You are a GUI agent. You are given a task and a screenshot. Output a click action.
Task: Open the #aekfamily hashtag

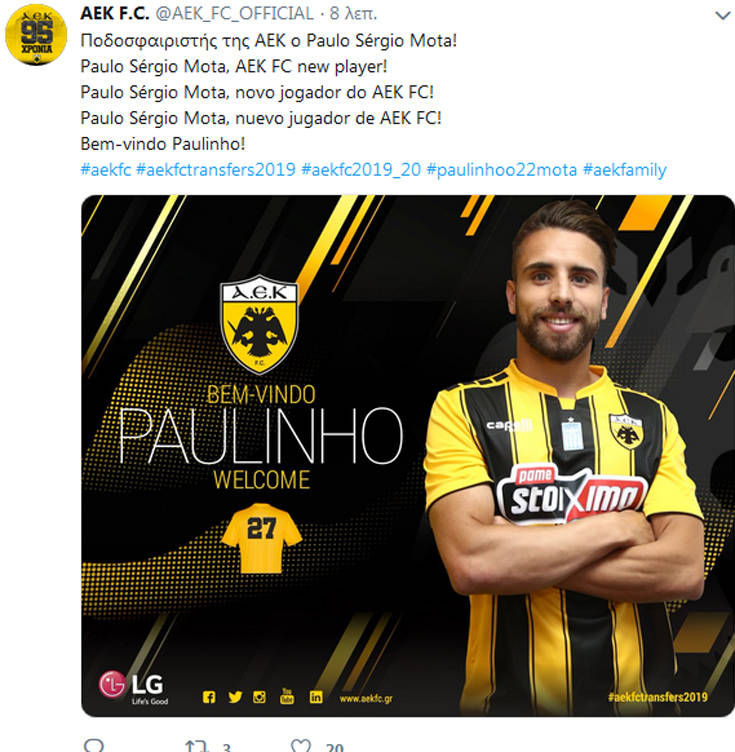624,170
